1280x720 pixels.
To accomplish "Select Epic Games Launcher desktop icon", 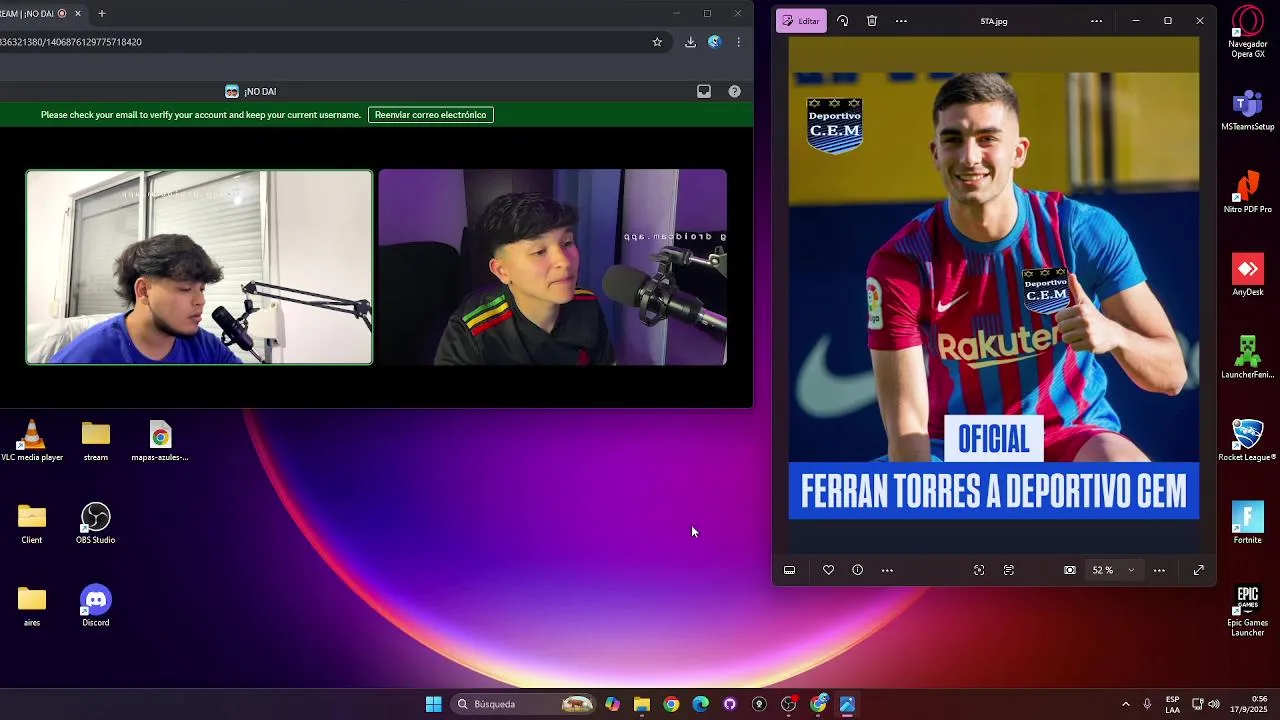I will click(1247, 611).
